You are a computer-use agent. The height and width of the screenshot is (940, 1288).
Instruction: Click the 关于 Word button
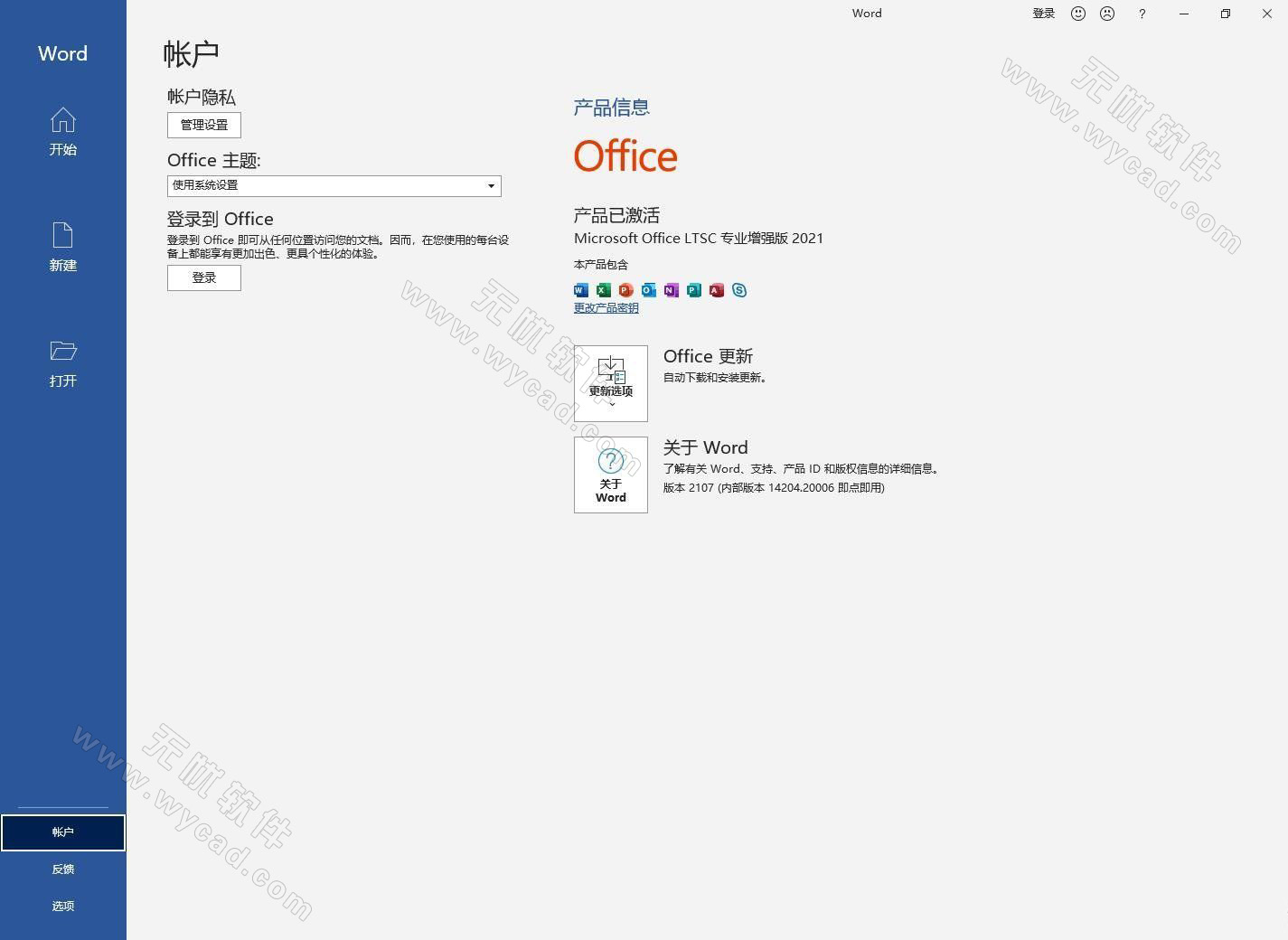coord(611,475)
